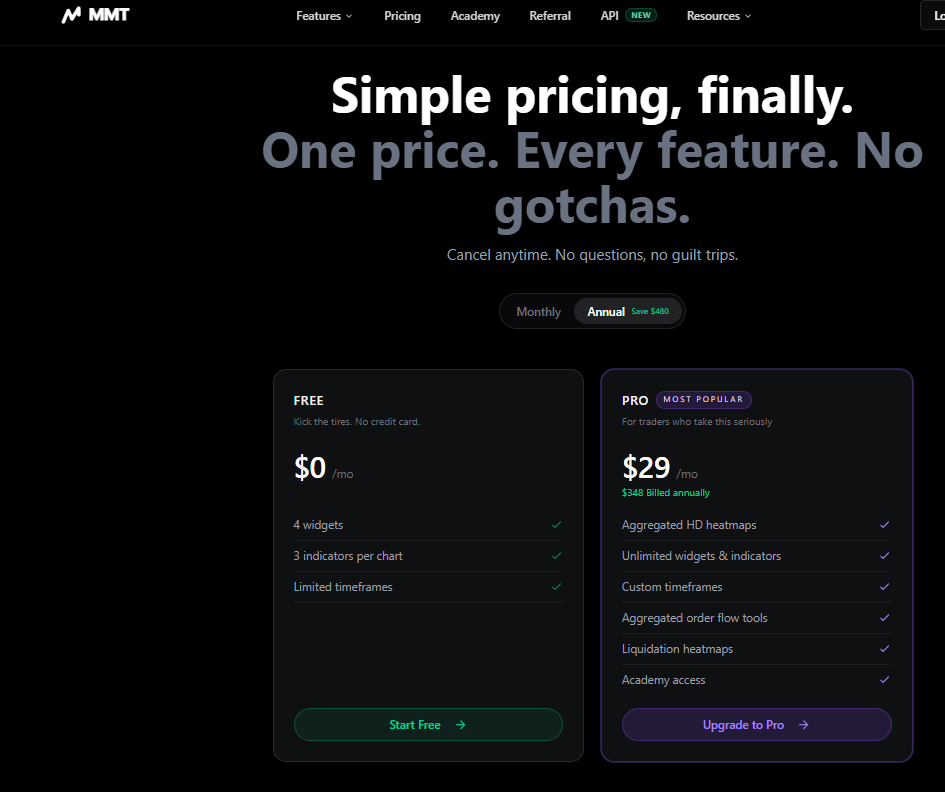Click the arrow icon inside Start Free button
The width and height of the screenshot is (945, 792).
[459, 724]
